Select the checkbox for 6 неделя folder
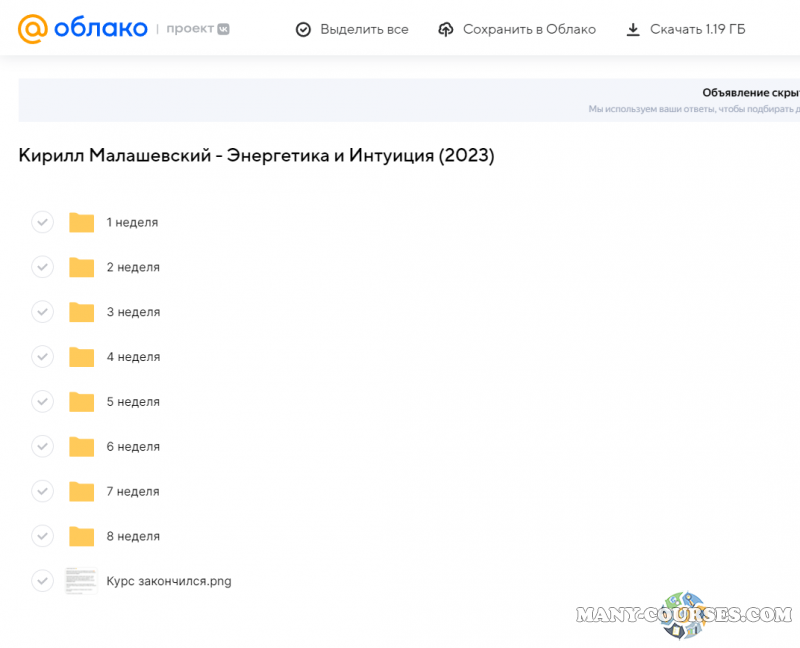800x648 pixels. [x=42, y=446]
